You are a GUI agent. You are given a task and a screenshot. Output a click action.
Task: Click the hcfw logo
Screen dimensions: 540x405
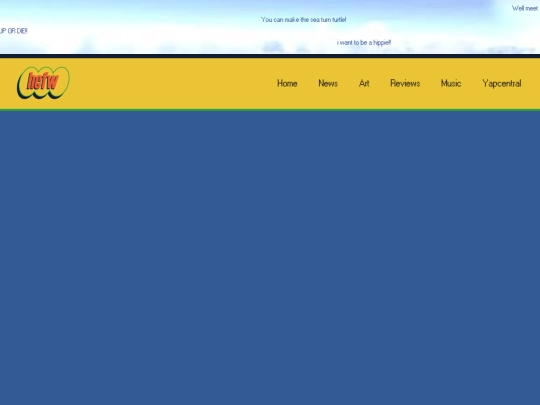(x=43, y=83)
